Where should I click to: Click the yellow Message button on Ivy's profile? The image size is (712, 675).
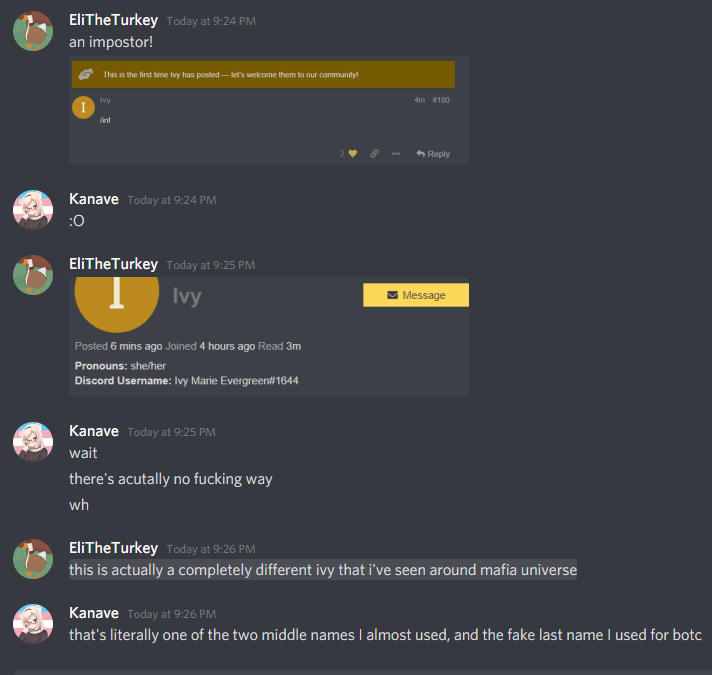coord(416,295)
